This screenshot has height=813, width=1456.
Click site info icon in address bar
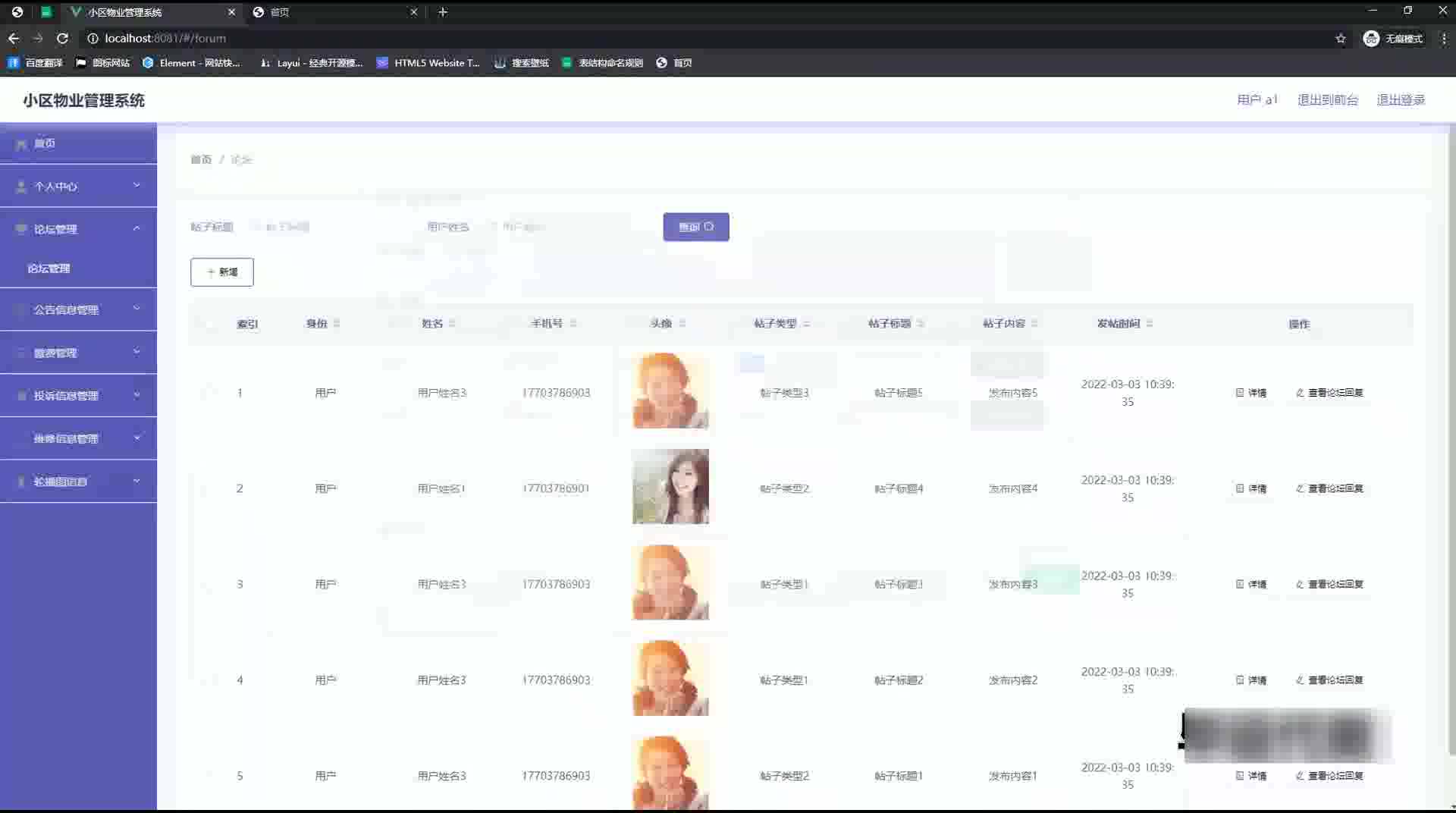pos(93,39)
